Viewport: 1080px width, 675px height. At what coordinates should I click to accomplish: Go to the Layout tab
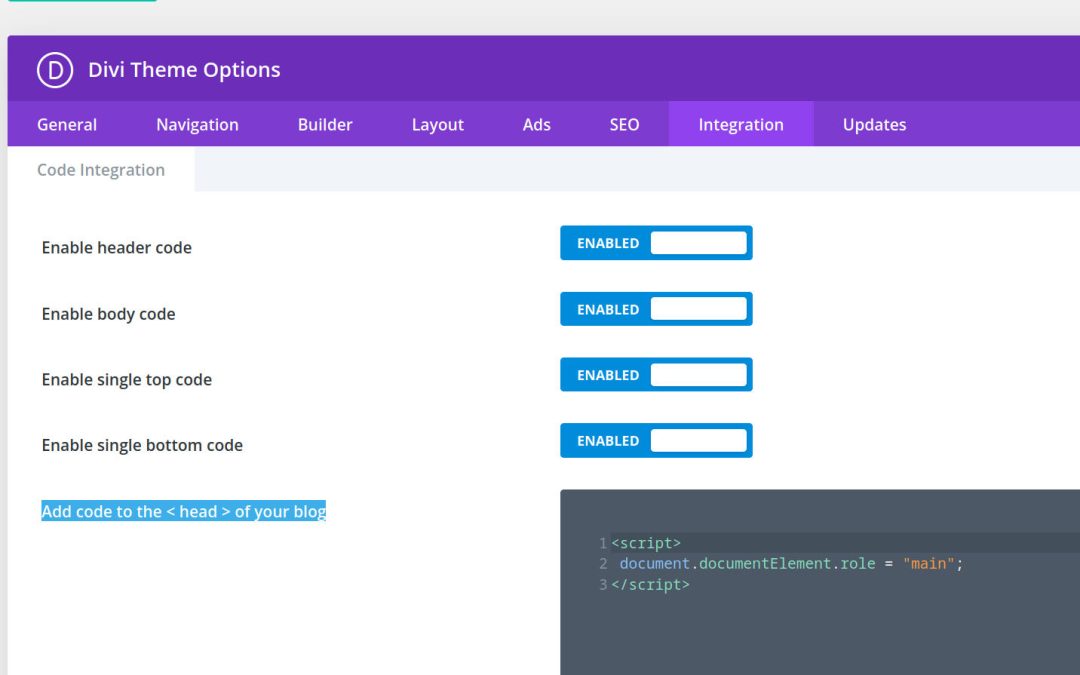click(437, 124)
